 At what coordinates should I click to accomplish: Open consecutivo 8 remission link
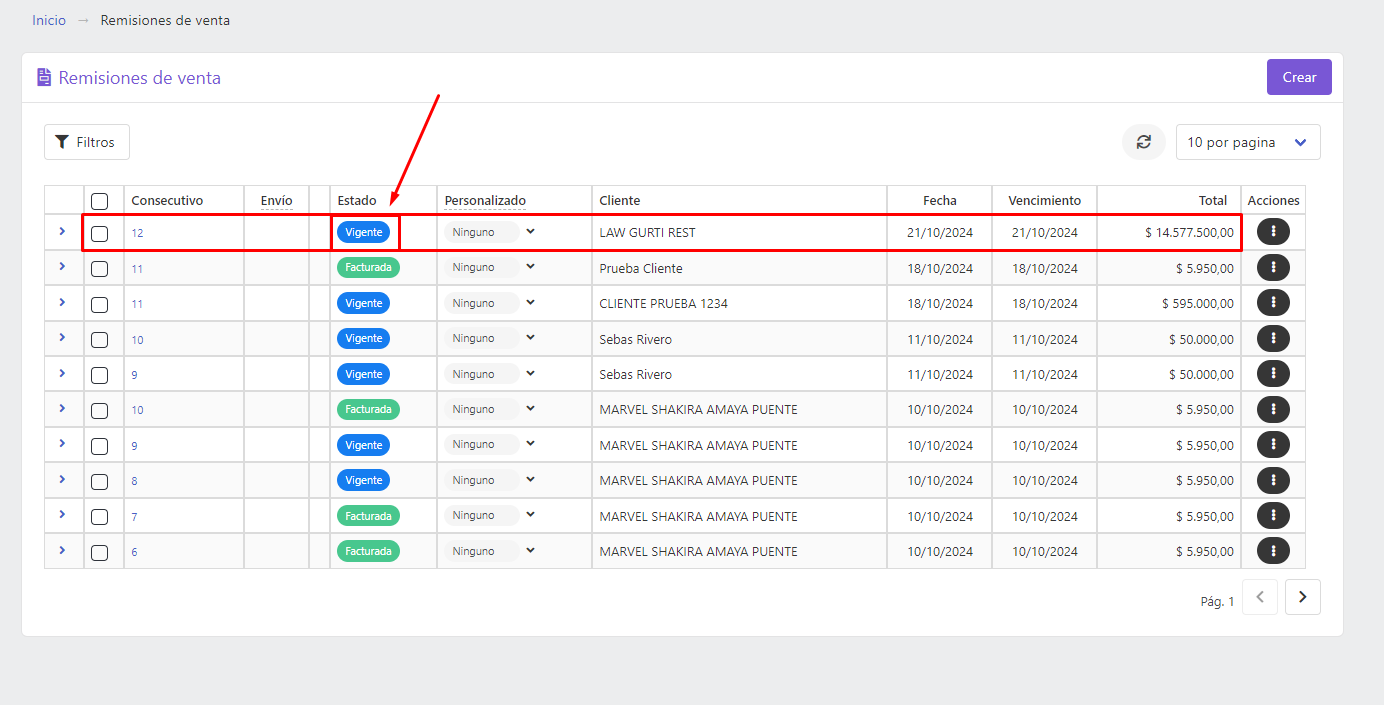pyautogui.click(x=135, y=481)
